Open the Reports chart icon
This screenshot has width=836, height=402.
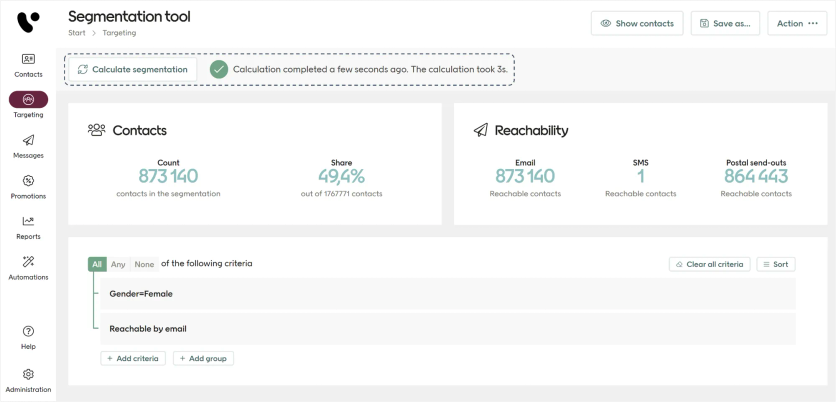point(28,222)
